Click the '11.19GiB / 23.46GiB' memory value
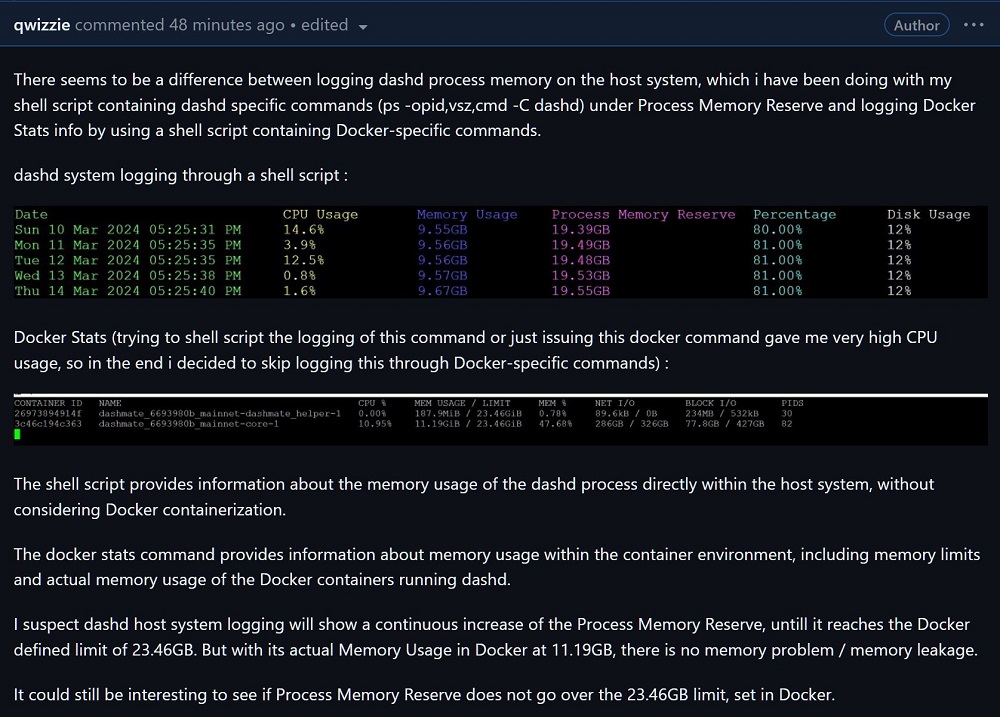The width and height of the screenshot is (1000, 717). (467, 424)
